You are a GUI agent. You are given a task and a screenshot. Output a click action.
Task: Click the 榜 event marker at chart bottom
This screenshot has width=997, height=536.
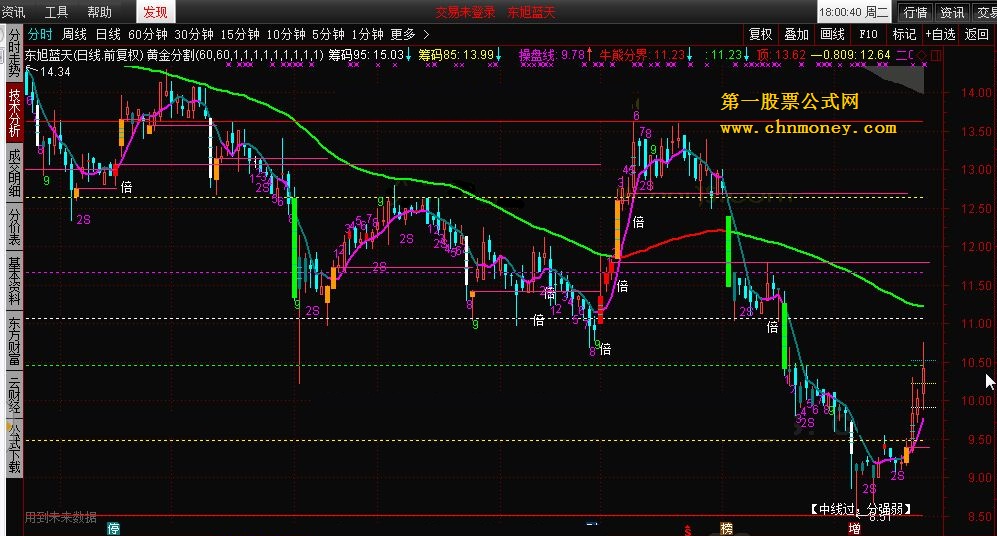click(727, 528)
